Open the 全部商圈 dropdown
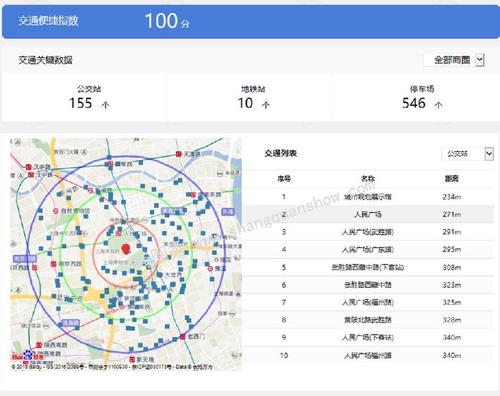This screenshot has width=500, height=396. pos(454,60)
